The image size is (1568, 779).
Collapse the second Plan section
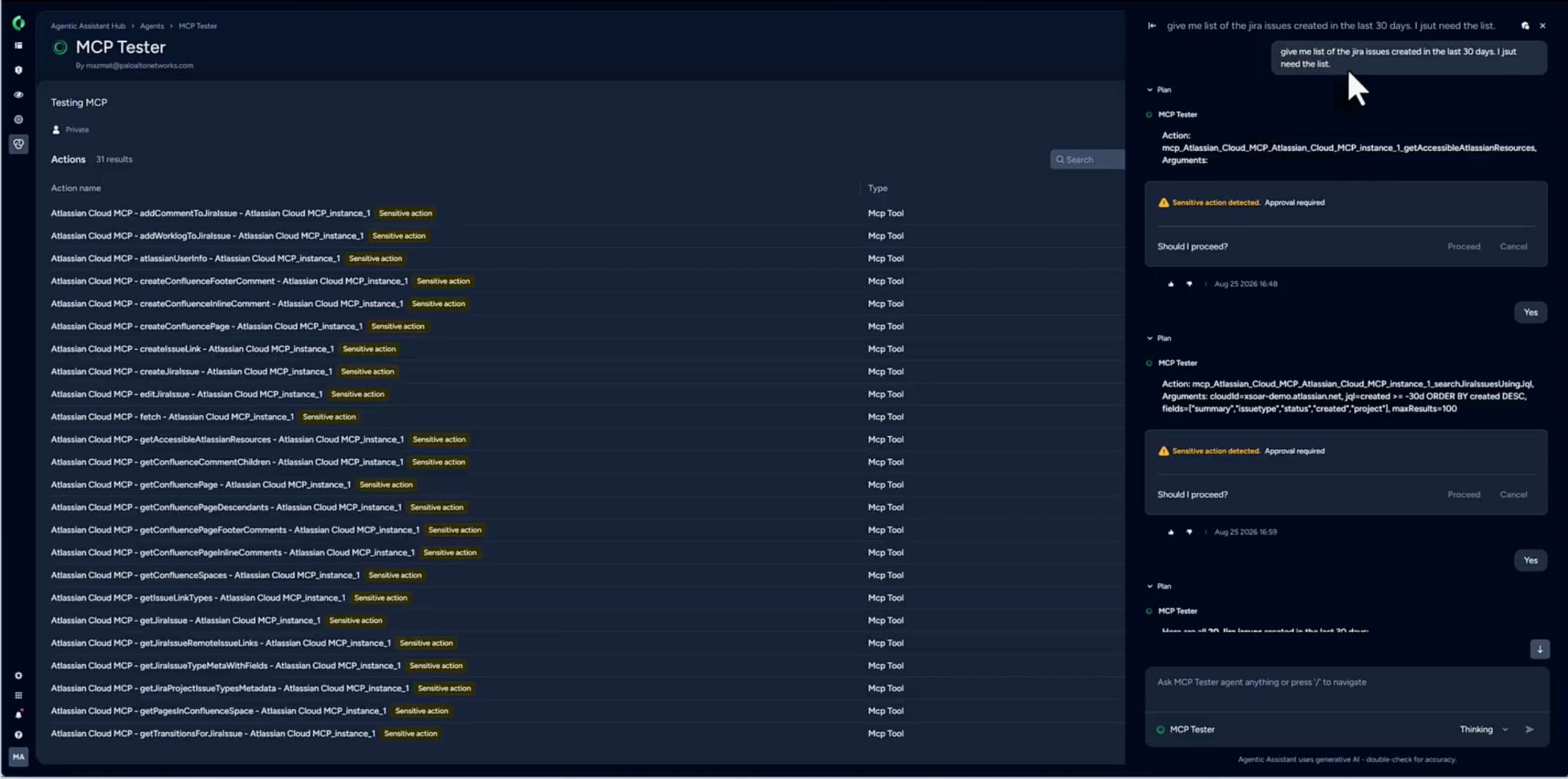coord(1150,338)
